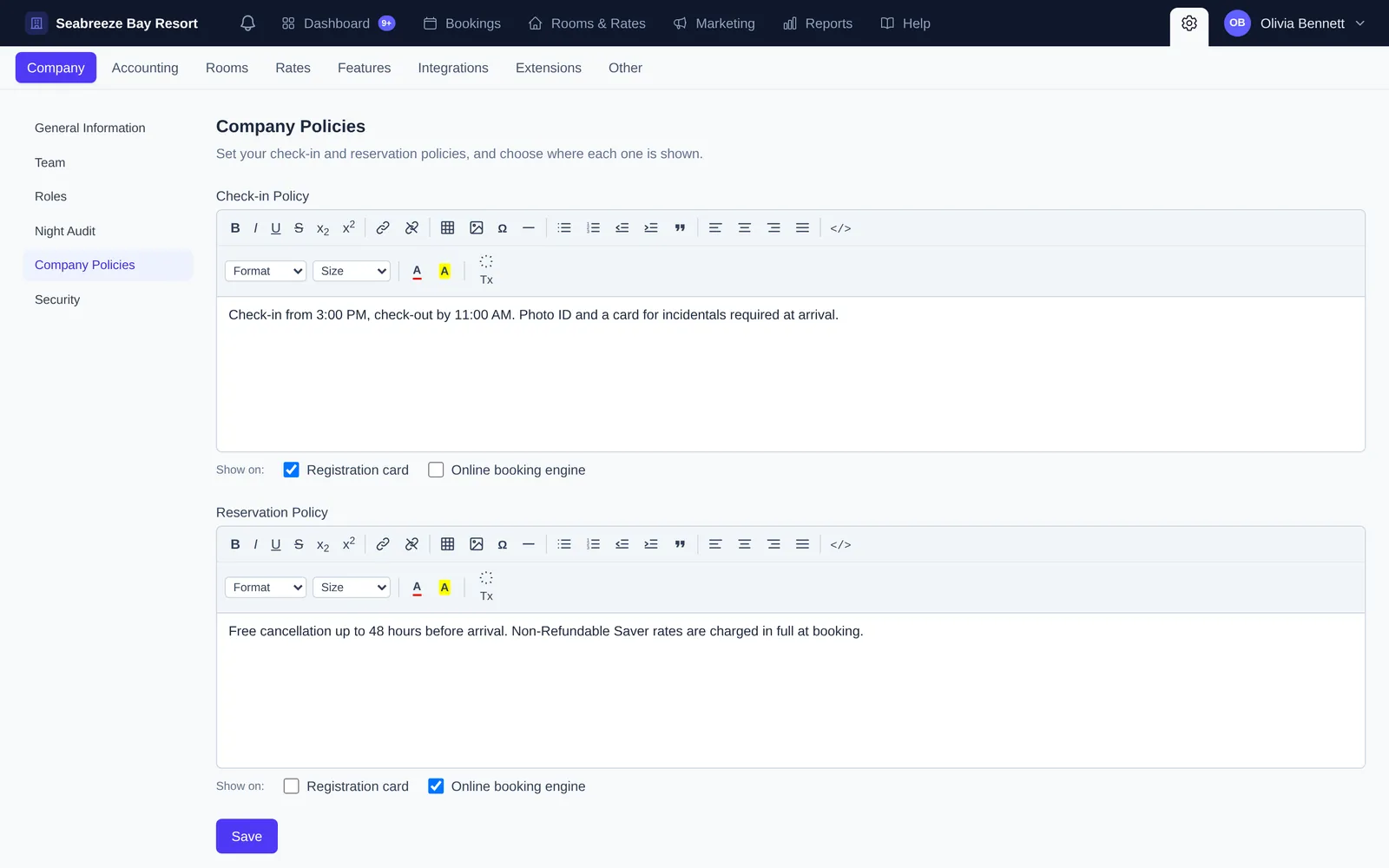Open Rooms & Rates menu
The height and width of the screenshot is (868, 1389).
587,23
